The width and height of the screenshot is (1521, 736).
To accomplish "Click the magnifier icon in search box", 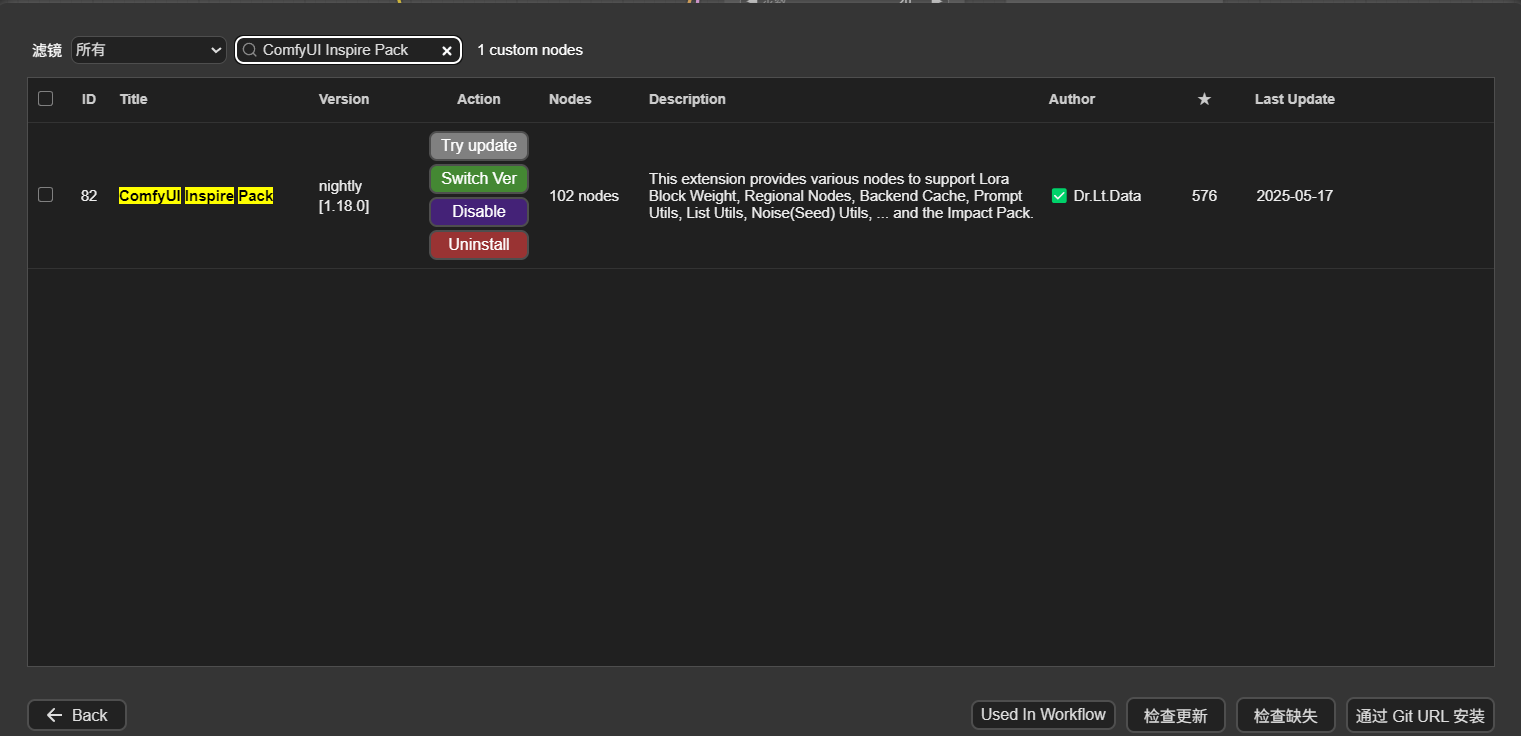I will (x=250, y=50).
